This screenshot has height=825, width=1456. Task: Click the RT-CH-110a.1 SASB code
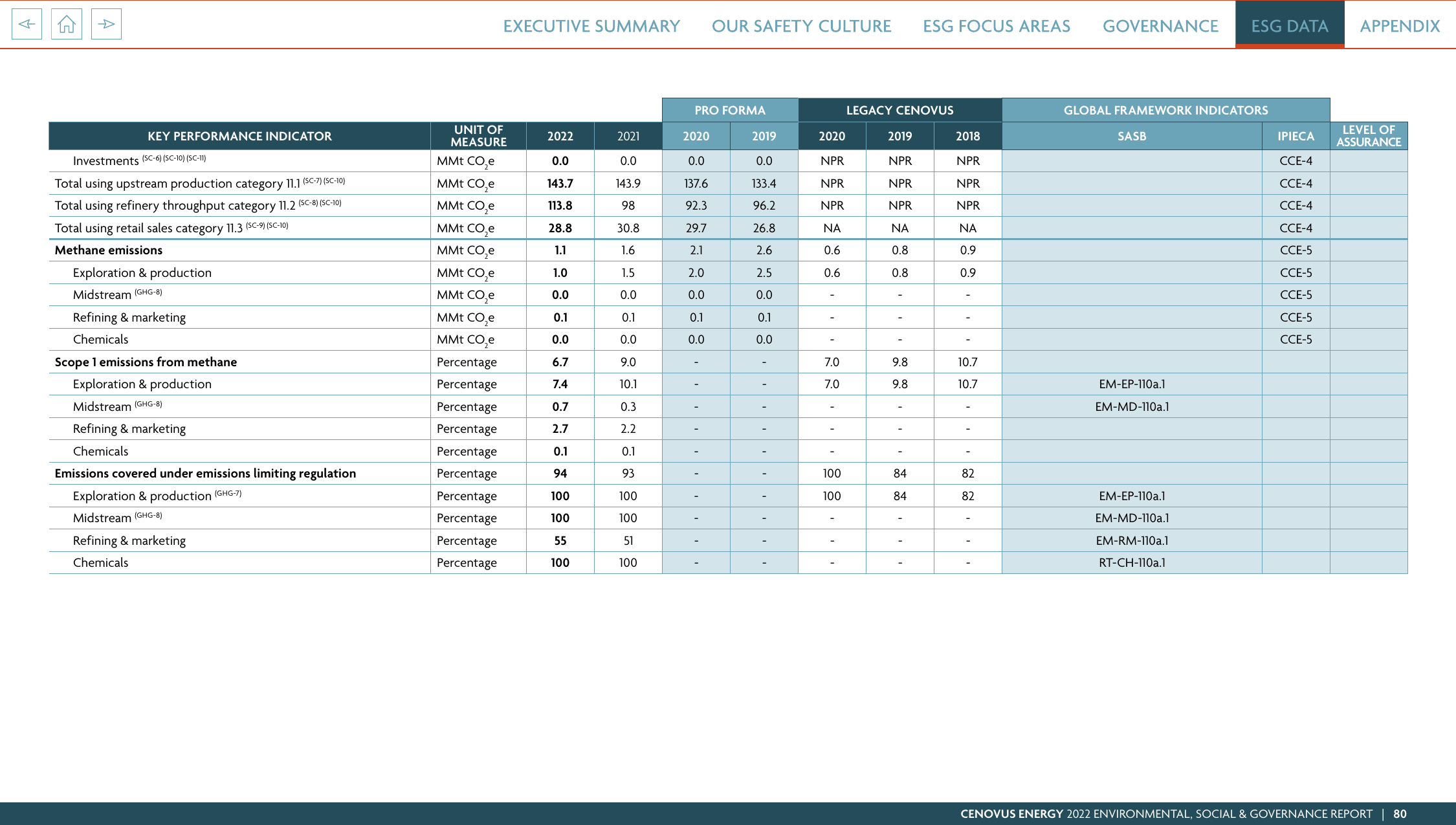point(1132,562)
